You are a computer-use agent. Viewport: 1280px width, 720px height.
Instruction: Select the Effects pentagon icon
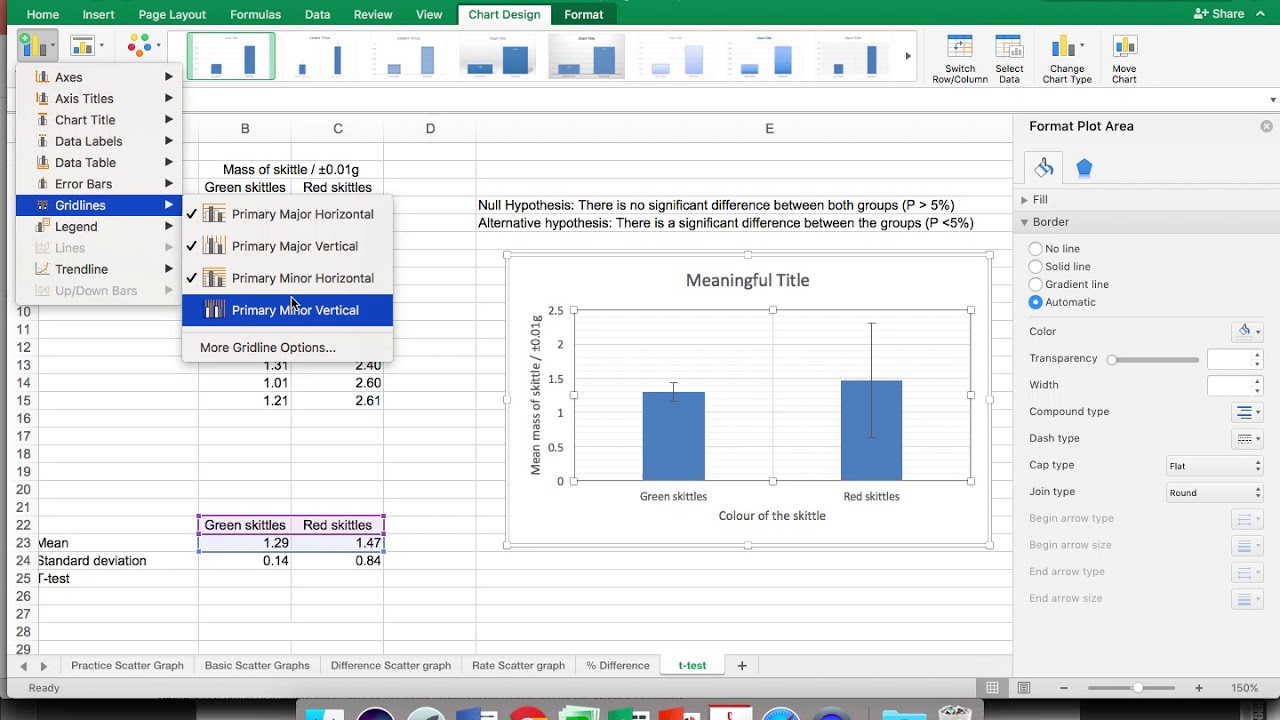pos(1084,168)
